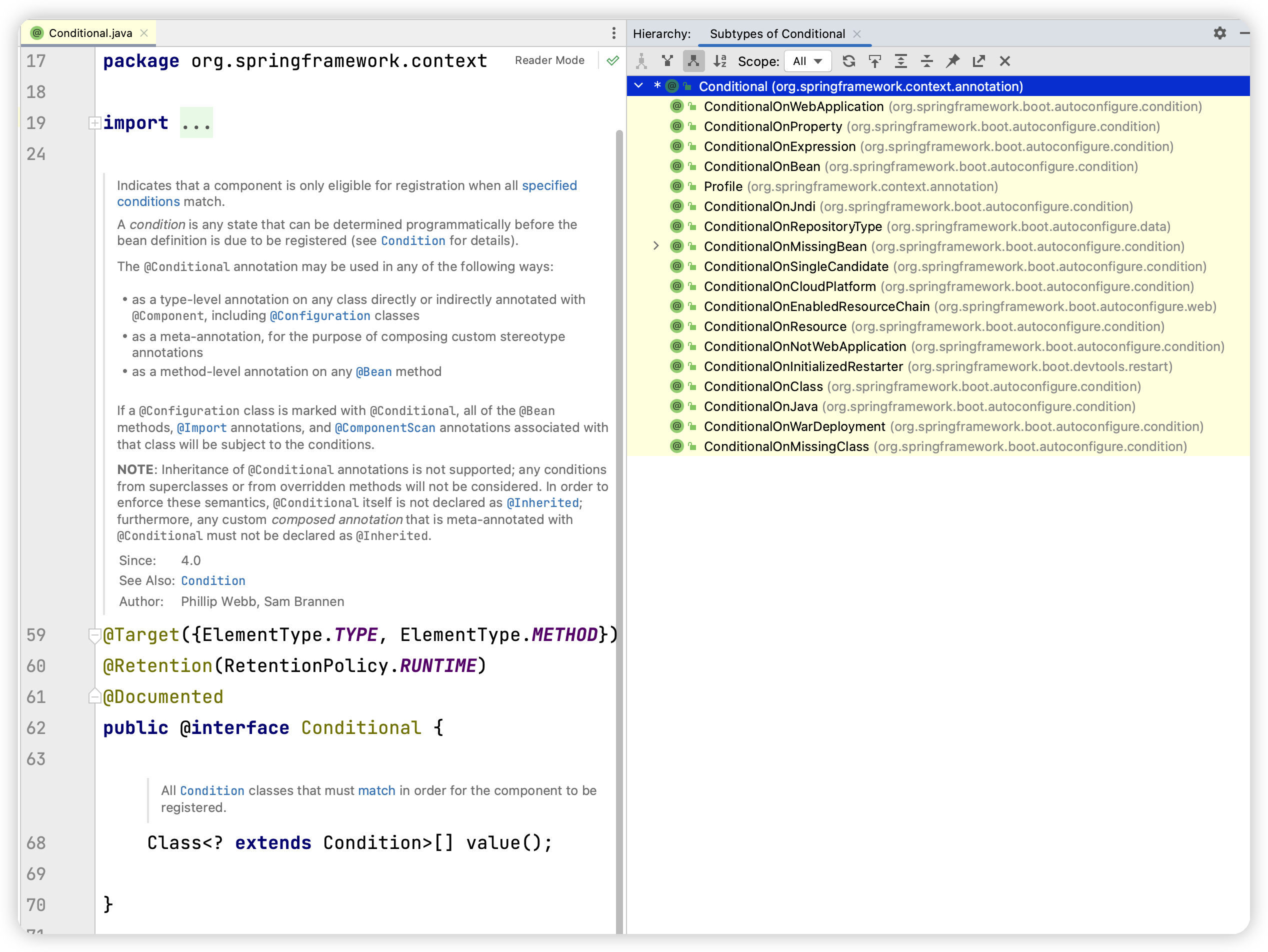Click line number 62 in the gutter
Image resolution: width=1268 pixels, height=952 pixels.
coord(36,727)
